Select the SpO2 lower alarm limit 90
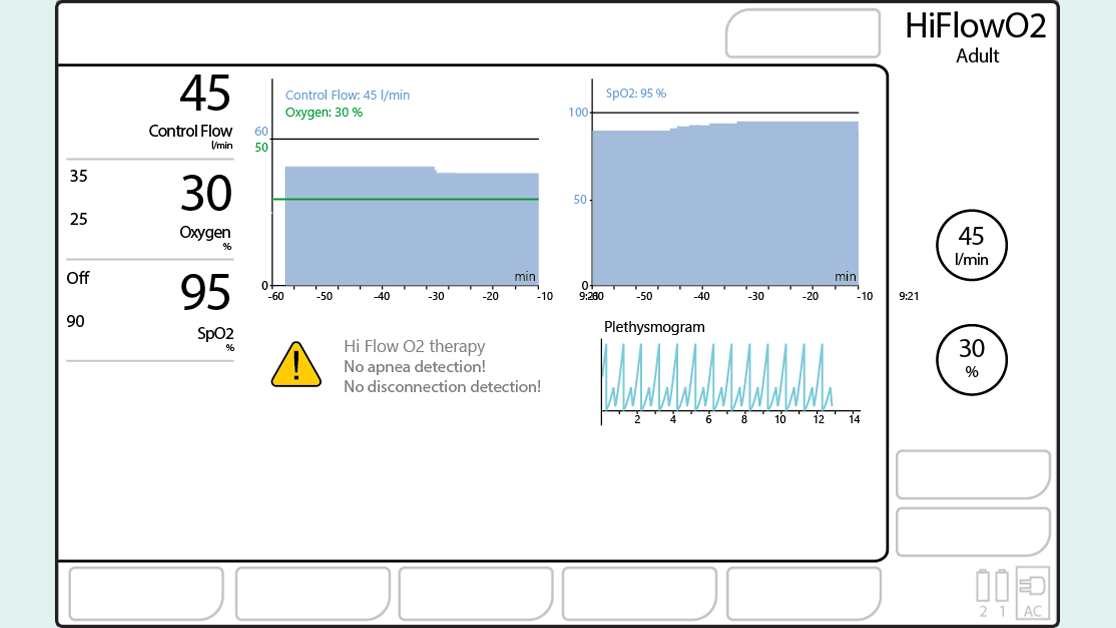This screenshot has height=628, width=1116. (x=76, y=321)
